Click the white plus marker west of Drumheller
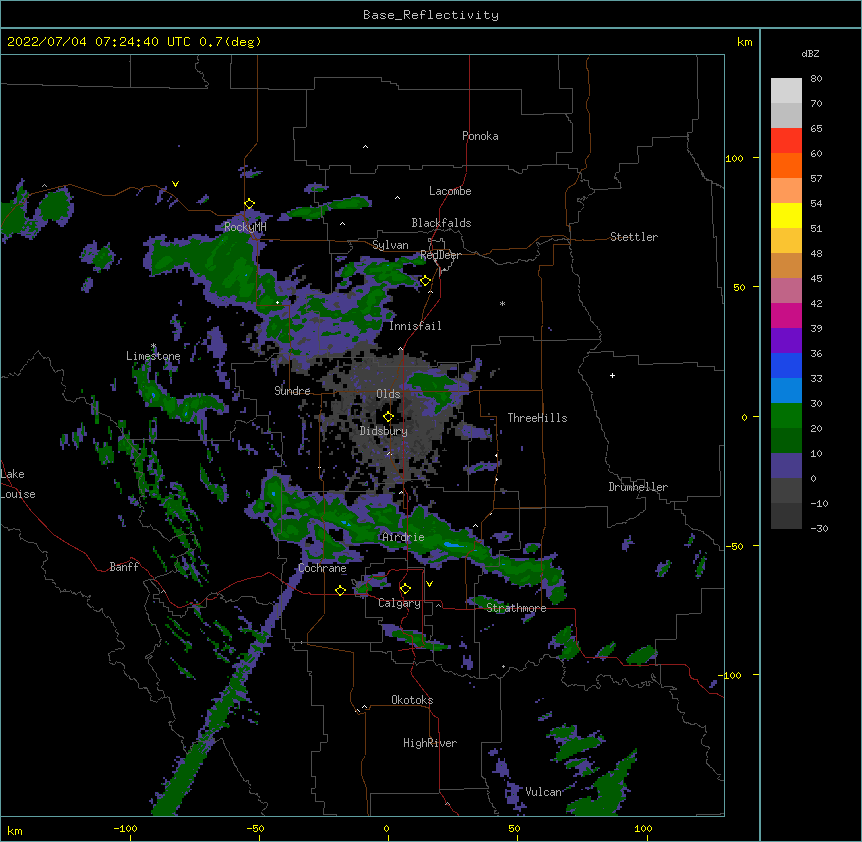862x842 pixels. coord(612,375)
